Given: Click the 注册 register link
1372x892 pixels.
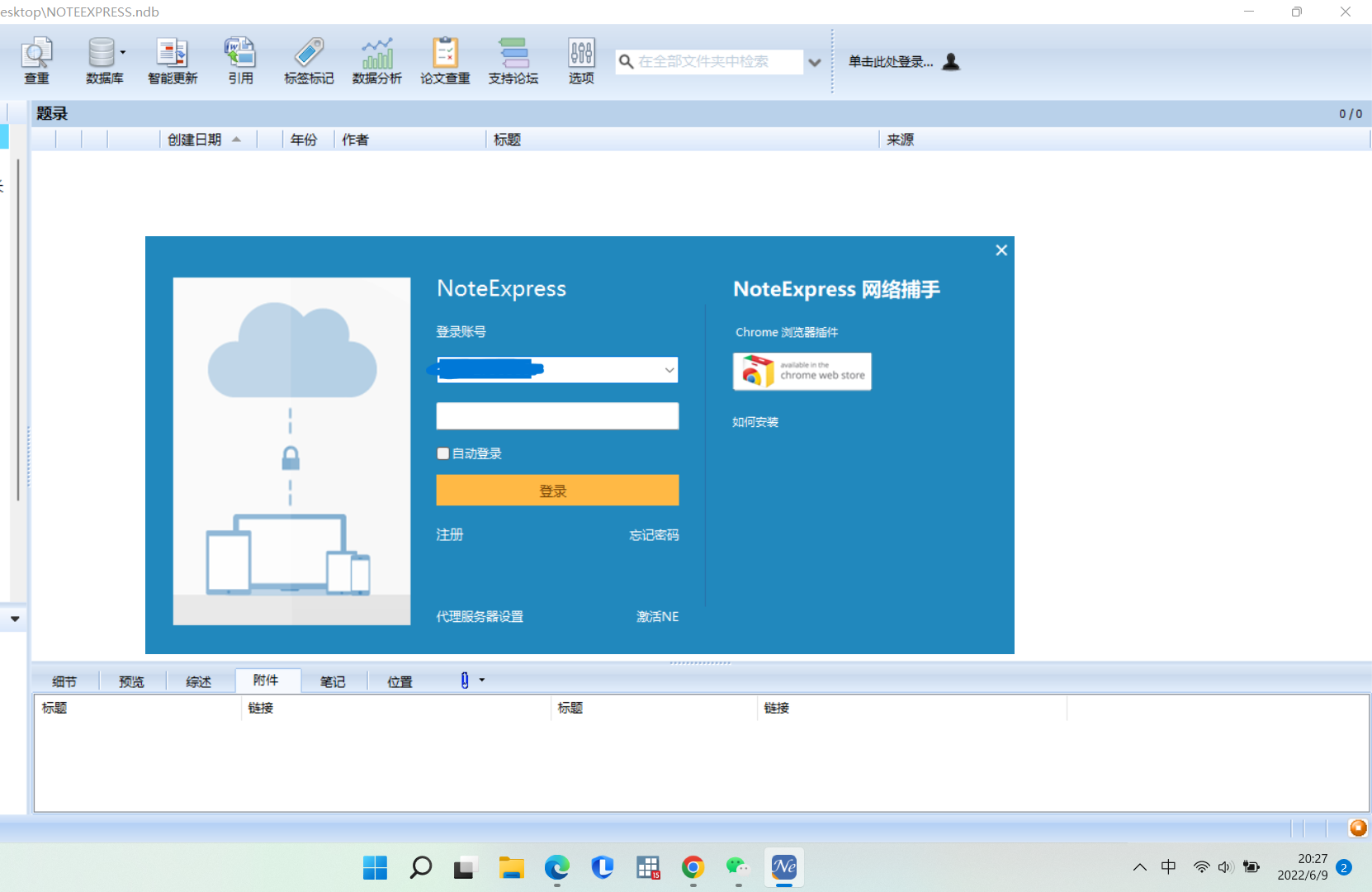Looking at the screenshot, I should pyautogui.click(x=450, y=534).
